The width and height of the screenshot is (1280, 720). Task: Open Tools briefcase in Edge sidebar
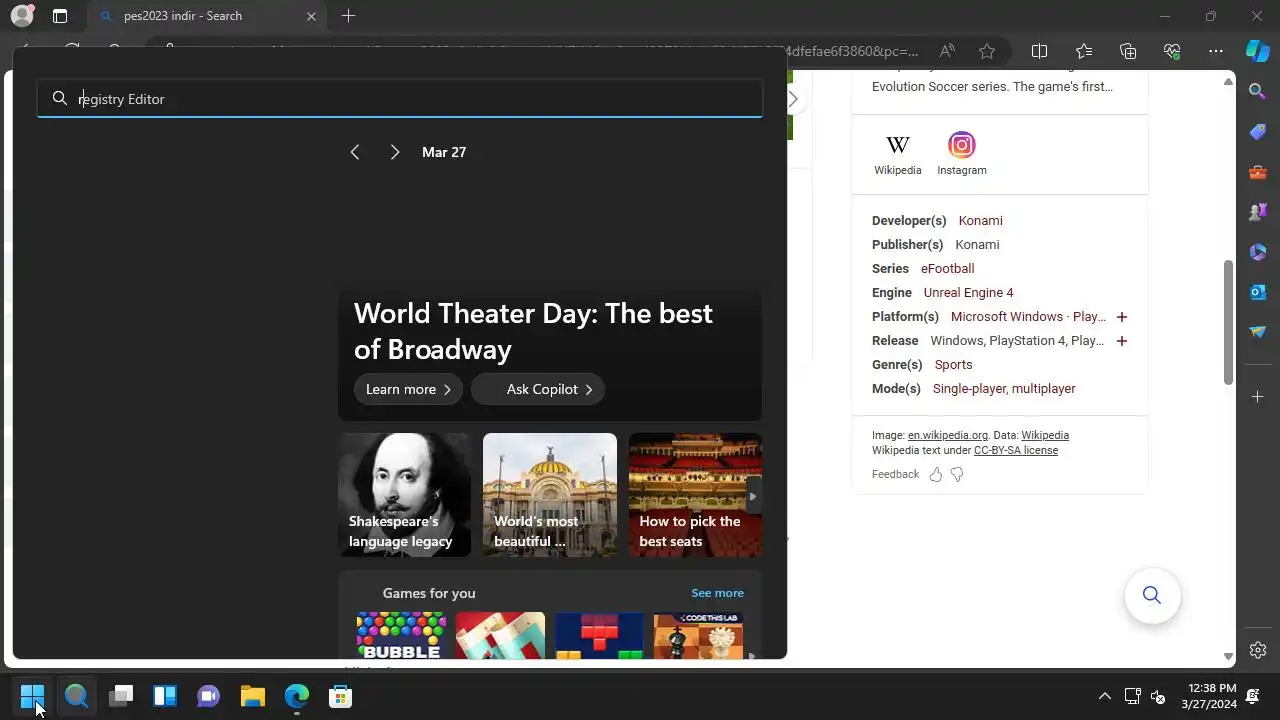[x=1258, y=172]
